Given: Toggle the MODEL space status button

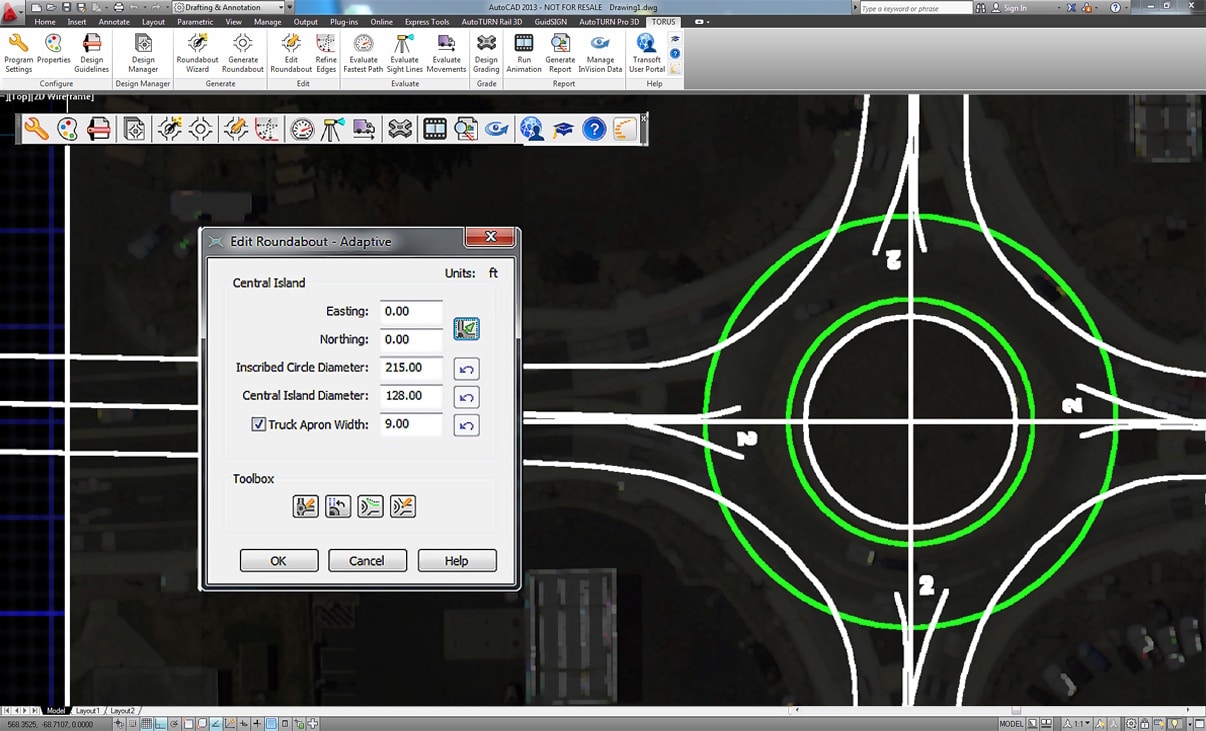Looking at the screenshot, I should pyautogui.click(x=1011, y=723).
